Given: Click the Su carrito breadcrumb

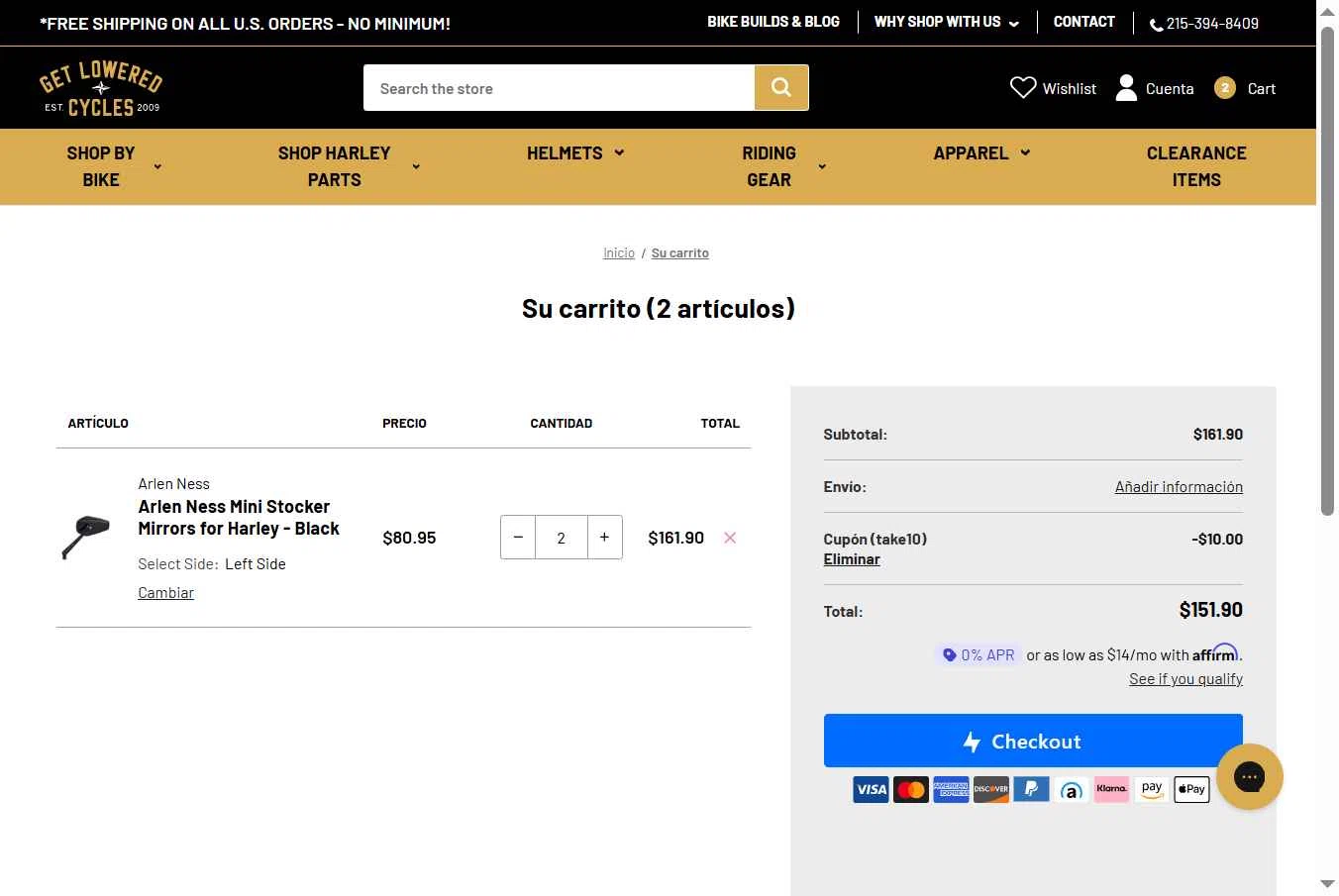Looking at the screenshot, I should [679, 253].
